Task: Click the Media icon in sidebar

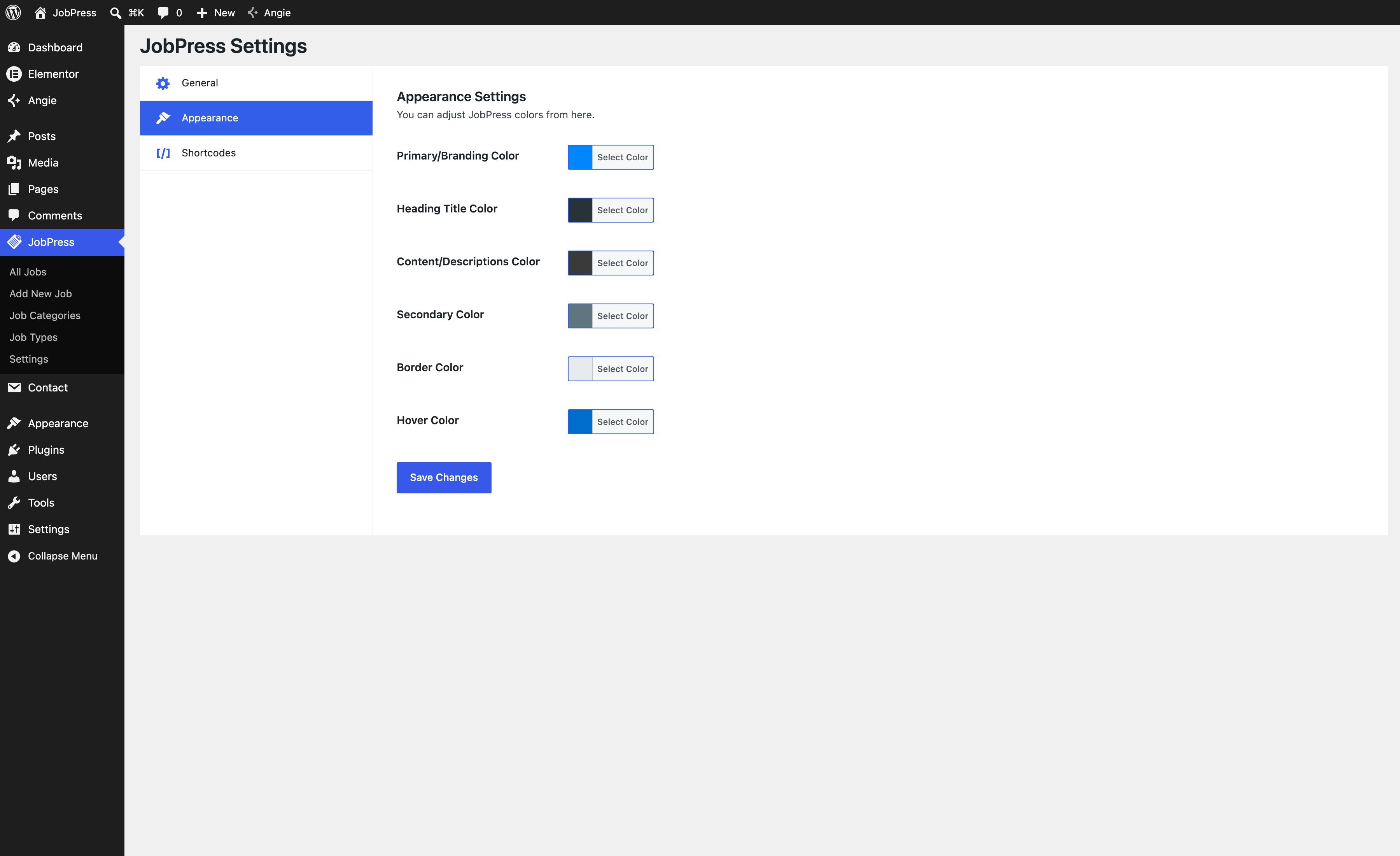Action: point(14,163)
